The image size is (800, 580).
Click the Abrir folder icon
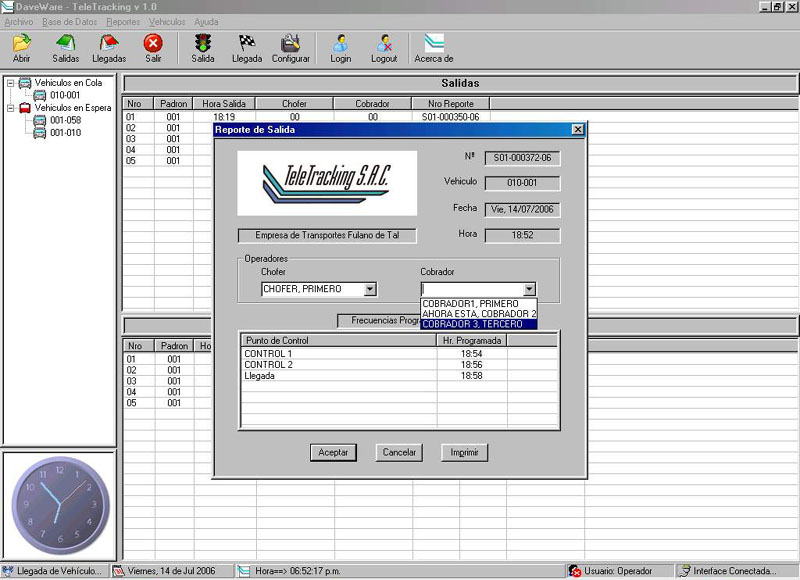(21, 43)
